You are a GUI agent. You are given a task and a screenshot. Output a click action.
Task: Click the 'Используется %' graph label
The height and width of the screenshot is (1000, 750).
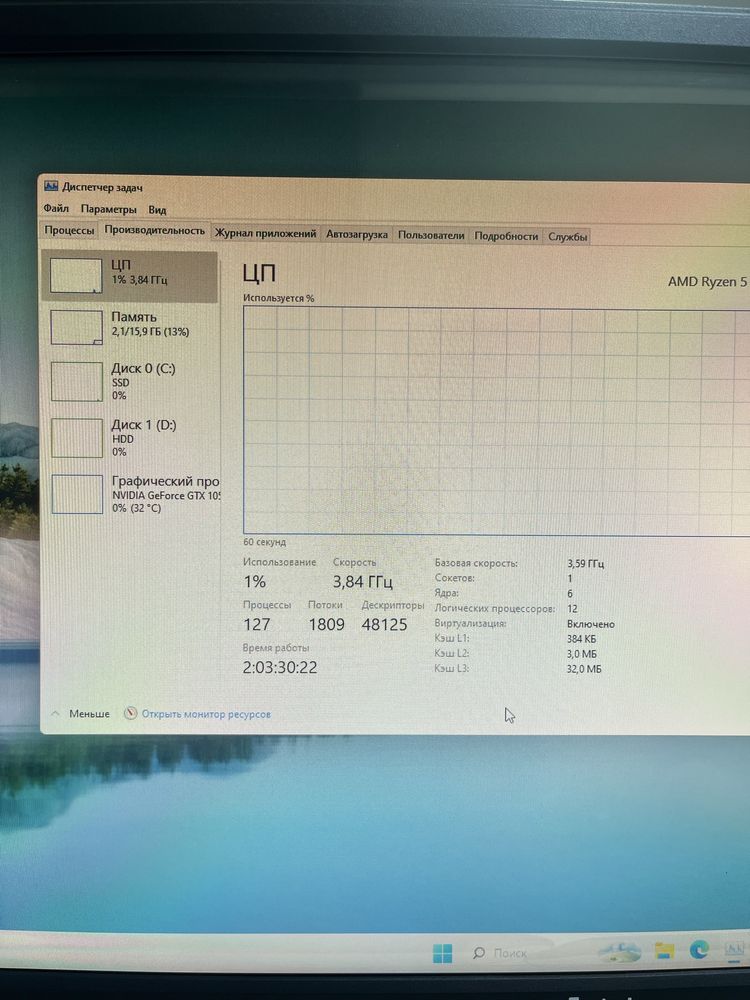(278, 298)
